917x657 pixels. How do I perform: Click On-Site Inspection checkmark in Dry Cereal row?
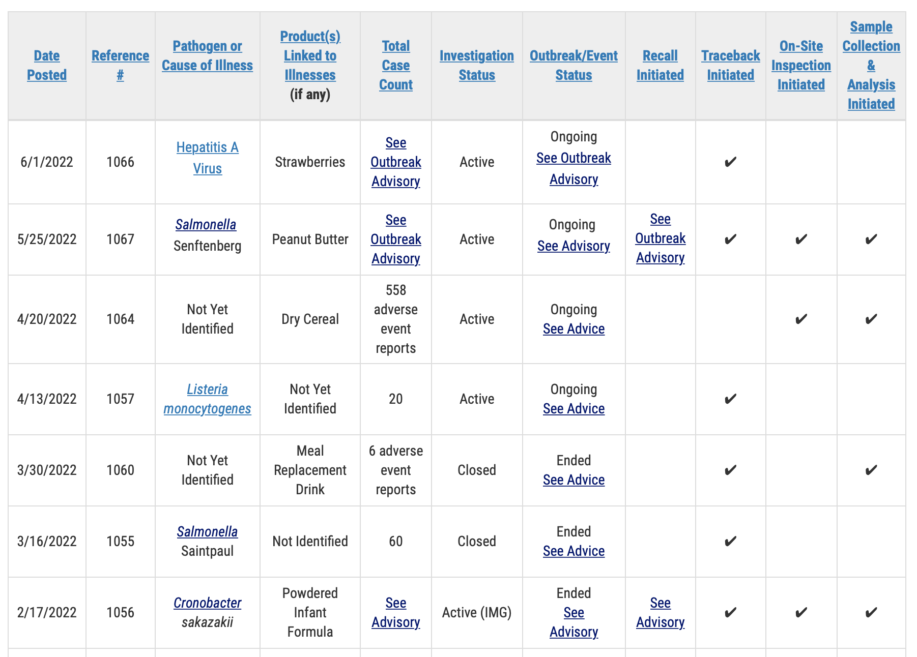[801, 320]
